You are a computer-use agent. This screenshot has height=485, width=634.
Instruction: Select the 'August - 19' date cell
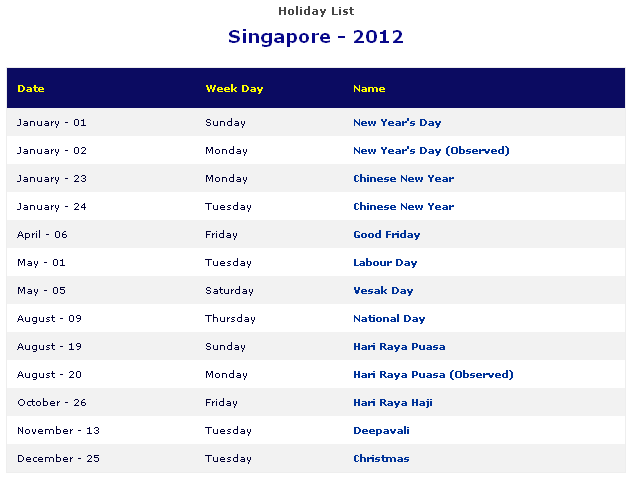pyautogui.click(x=49, y=347)
